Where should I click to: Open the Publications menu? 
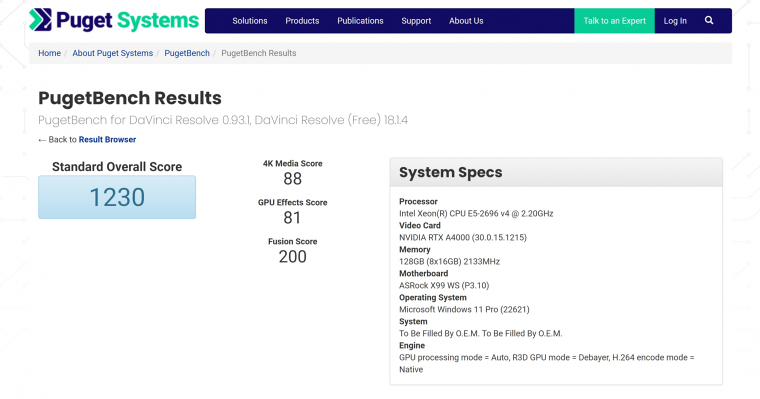point(360,21)
